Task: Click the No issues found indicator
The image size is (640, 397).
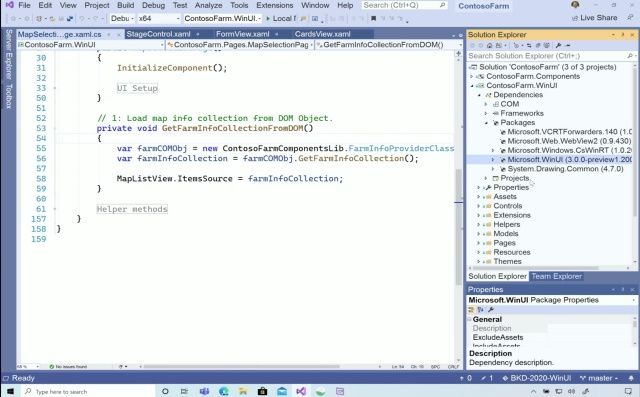Action: click(68, 366)
